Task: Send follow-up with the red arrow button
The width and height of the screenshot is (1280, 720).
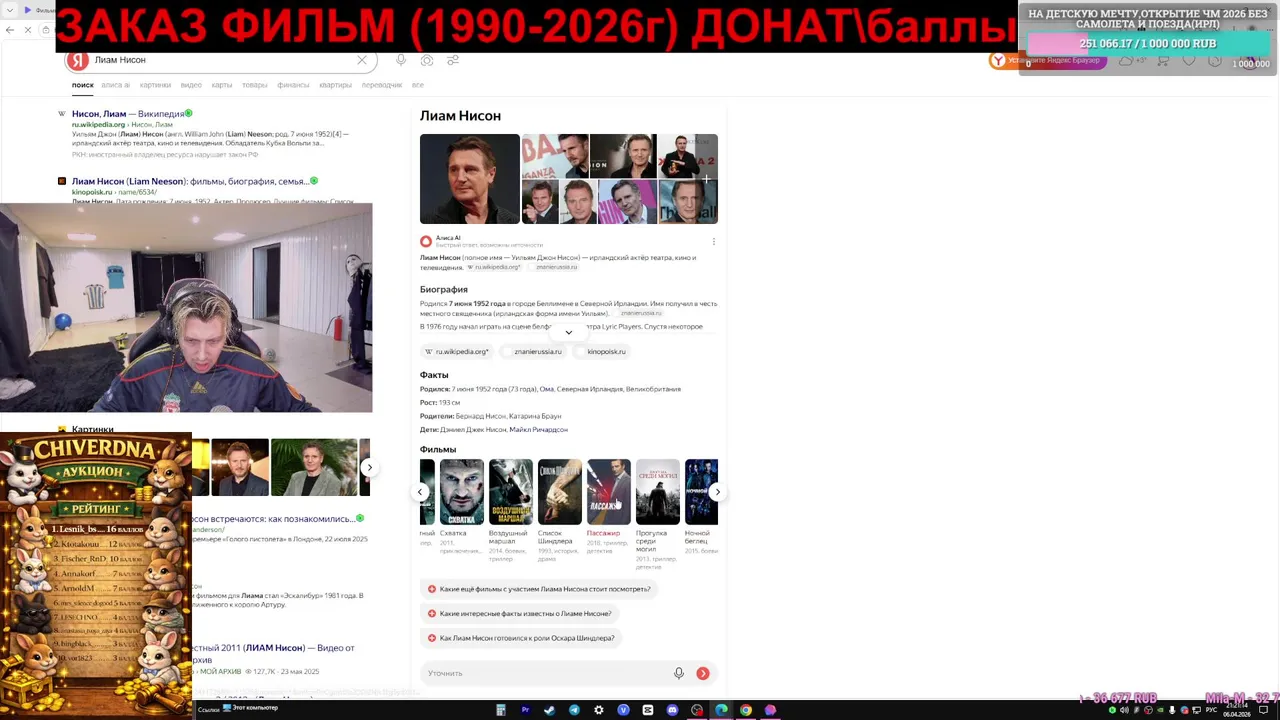Action: coord(703,673)
